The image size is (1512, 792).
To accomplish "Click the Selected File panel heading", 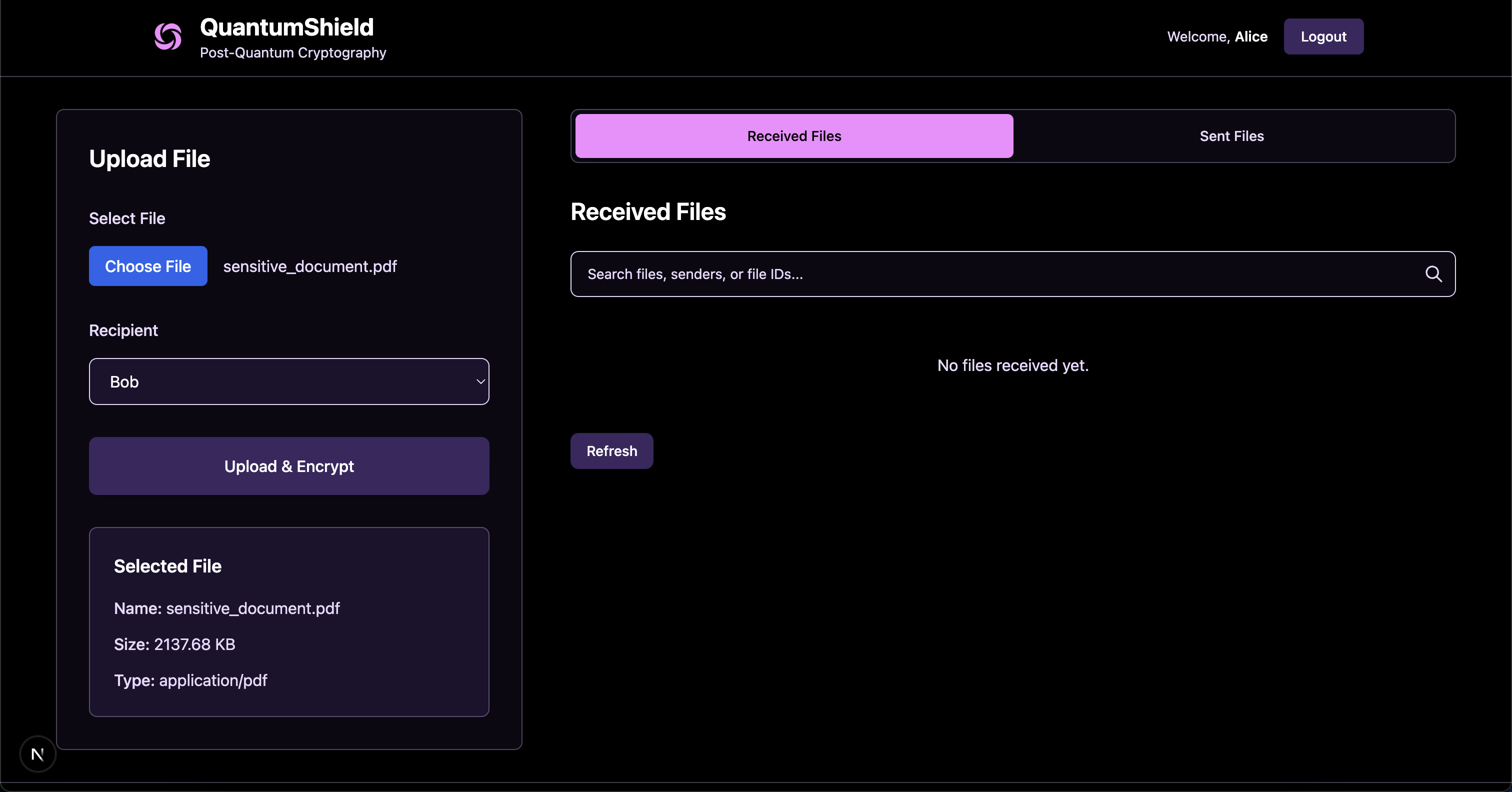I will (167, 566).
